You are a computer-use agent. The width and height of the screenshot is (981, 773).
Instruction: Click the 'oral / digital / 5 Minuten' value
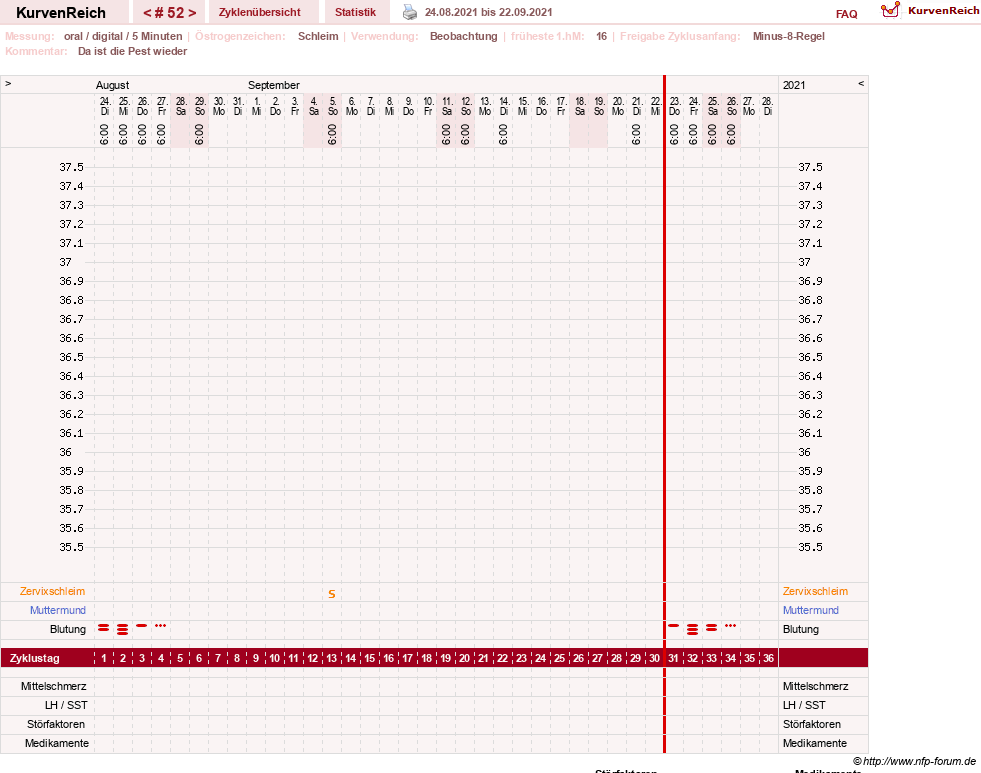pos(123,36)
